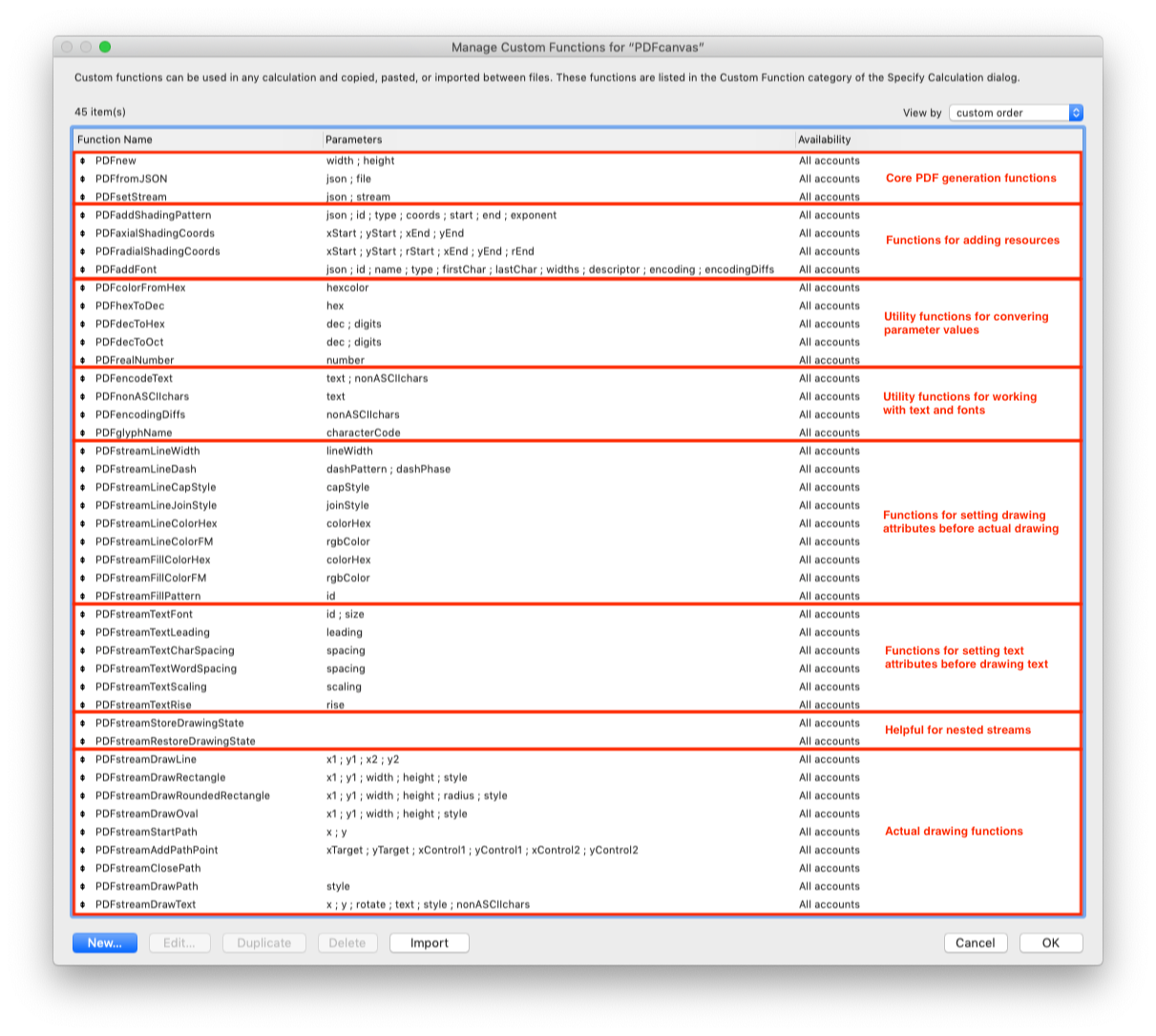Click the New... button
Viewport: 1156px width, 1036px height.
pos(105,942)
